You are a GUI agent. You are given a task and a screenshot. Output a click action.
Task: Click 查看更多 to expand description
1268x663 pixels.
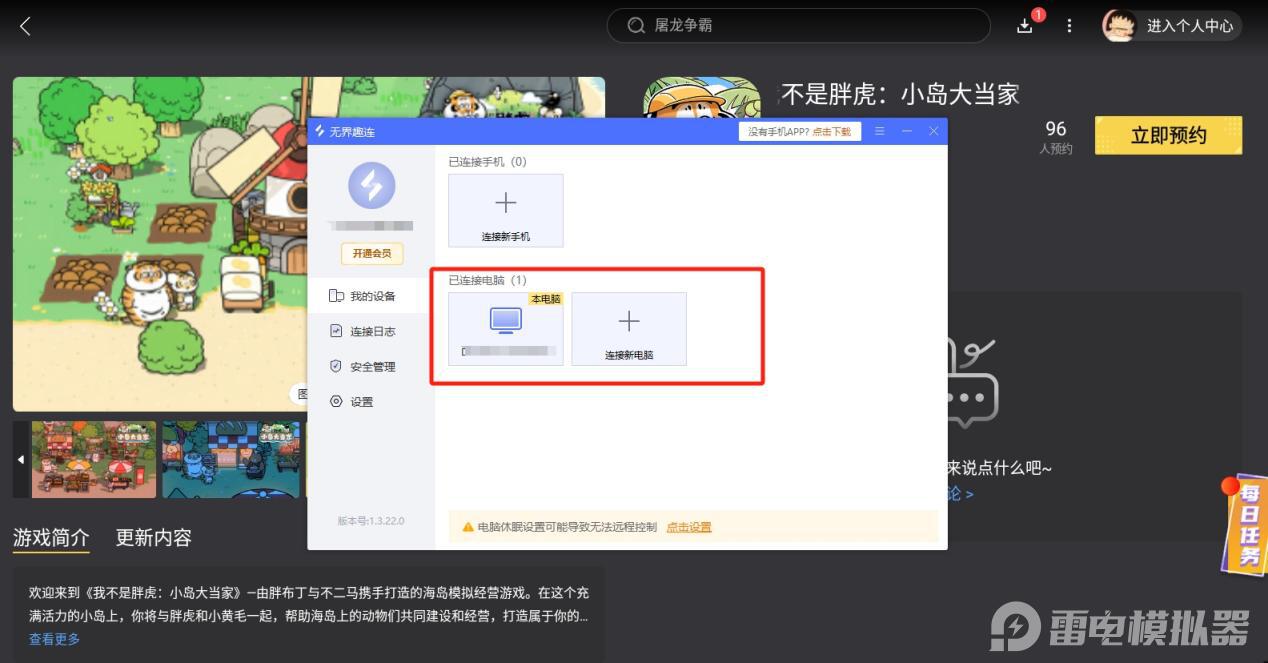54,639
